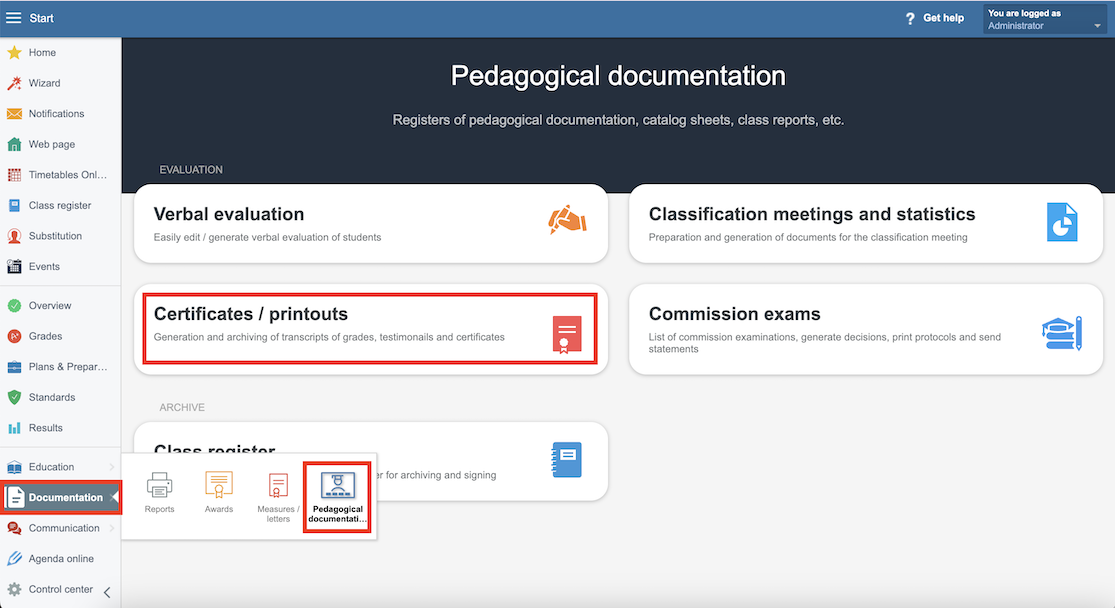Open the Commission exams card title
Screen dimensions: 1115x608
pos(734,314)
